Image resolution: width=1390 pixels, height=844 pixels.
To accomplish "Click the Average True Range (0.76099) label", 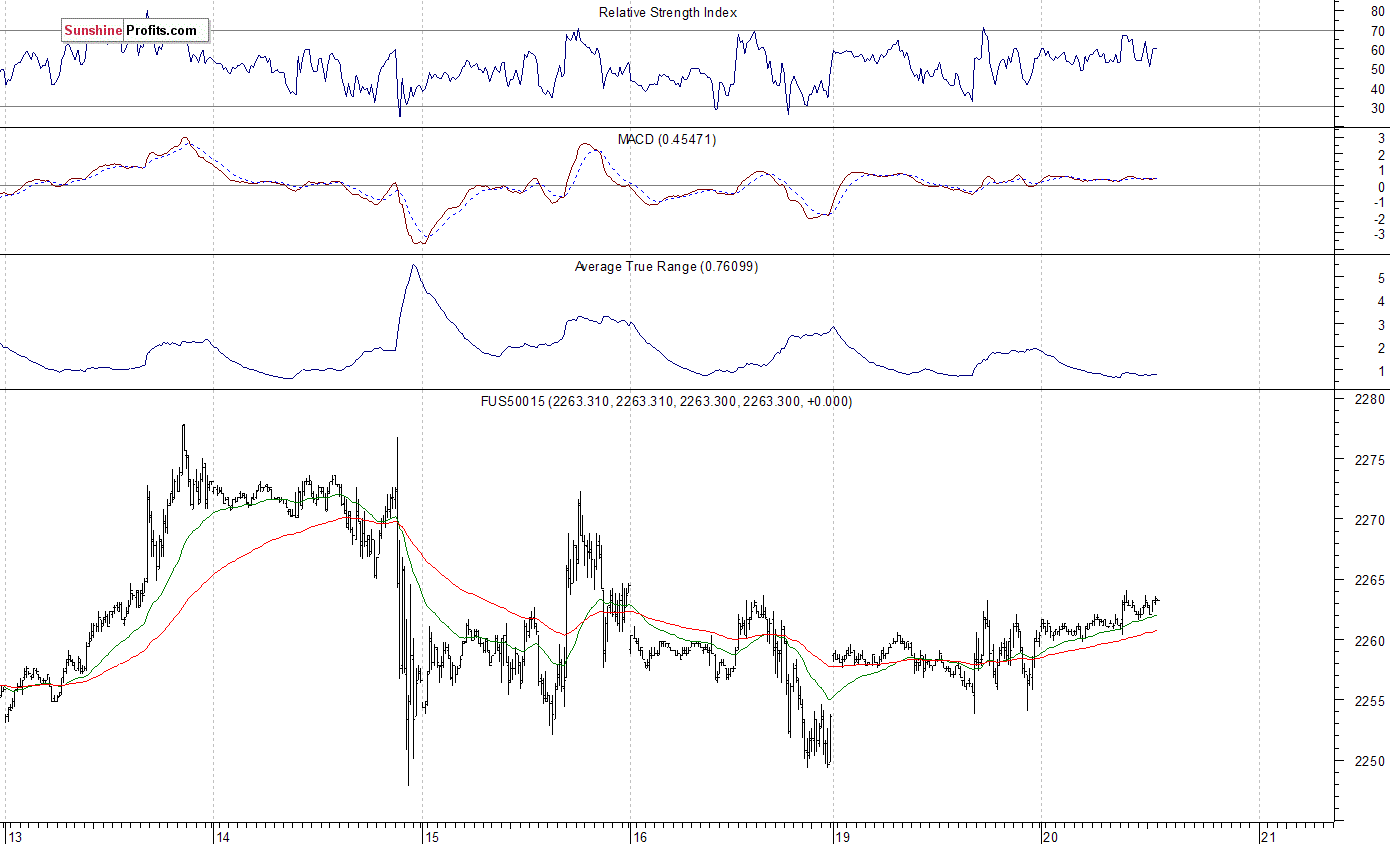I will [666, 267].
